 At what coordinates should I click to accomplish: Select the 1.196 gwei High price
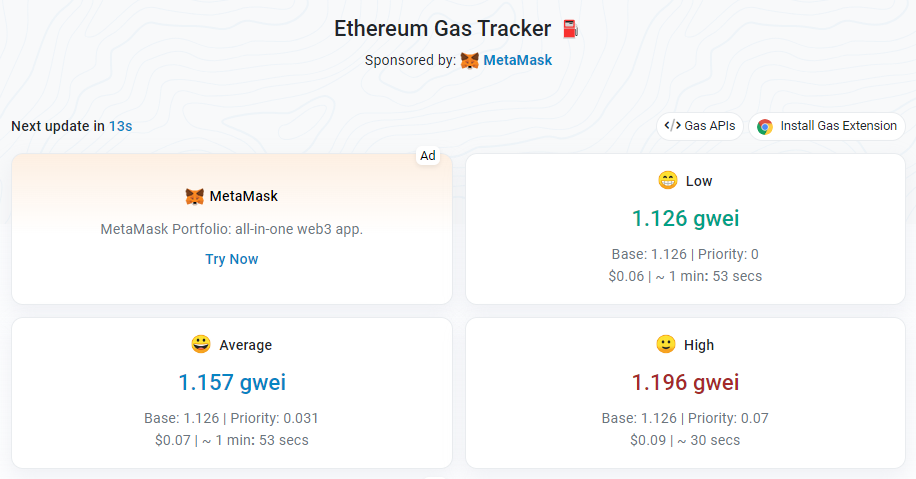click(685, 382)
